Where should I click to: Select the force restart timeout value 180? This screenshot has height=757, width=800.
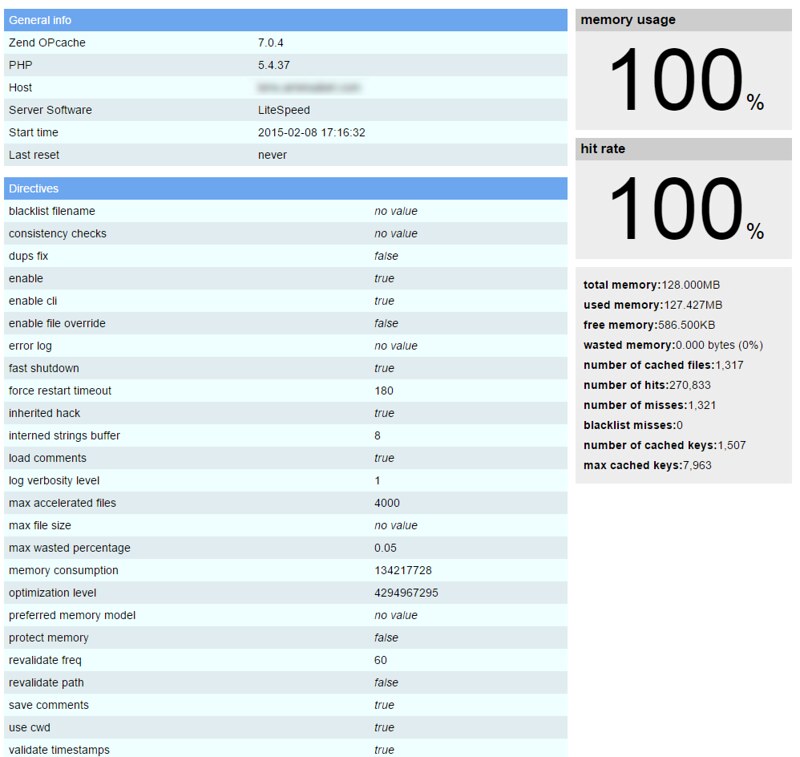(x=384, y=391)
